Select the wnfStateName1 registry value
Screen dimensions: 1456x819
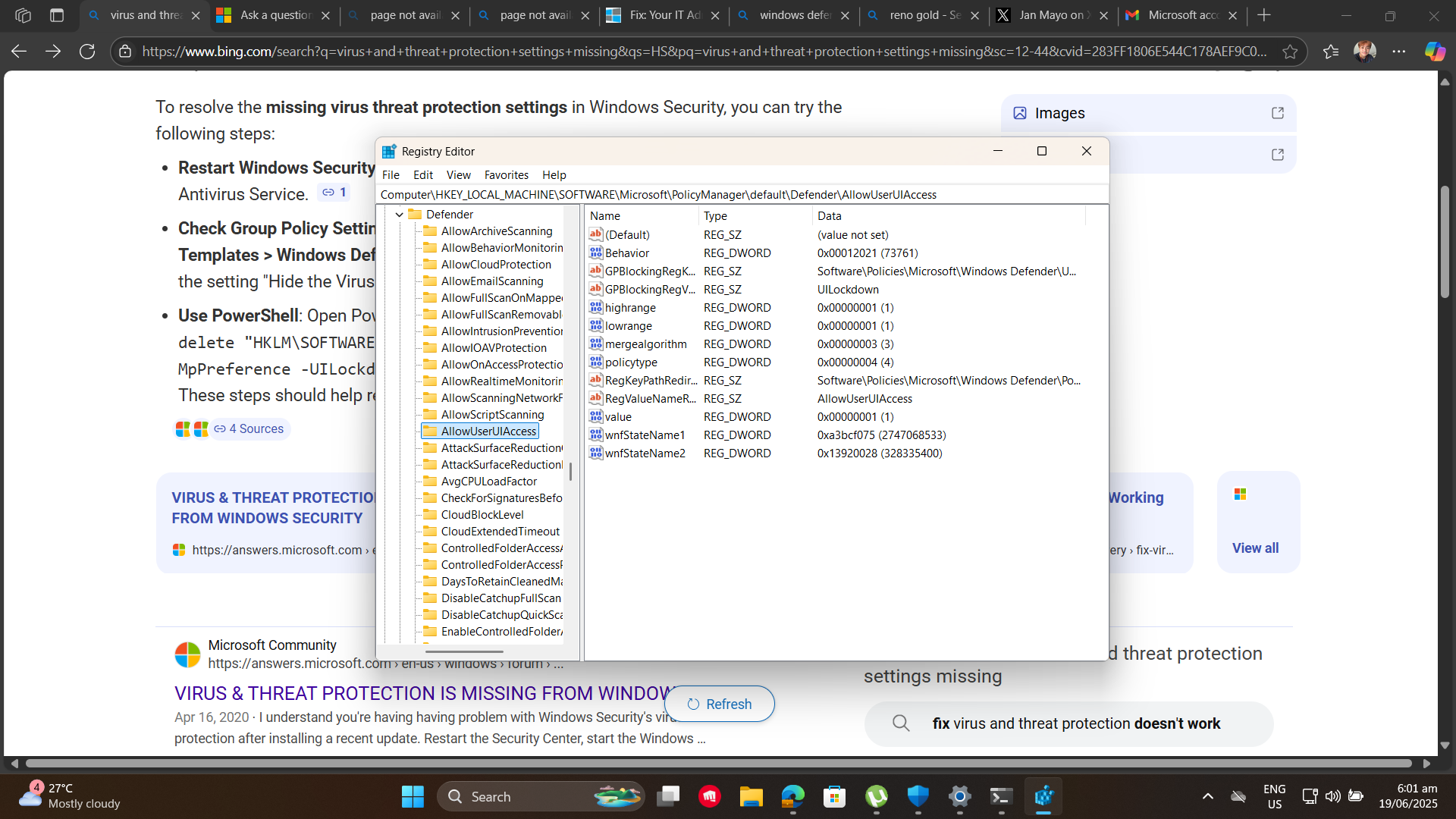tap(645, 435)
